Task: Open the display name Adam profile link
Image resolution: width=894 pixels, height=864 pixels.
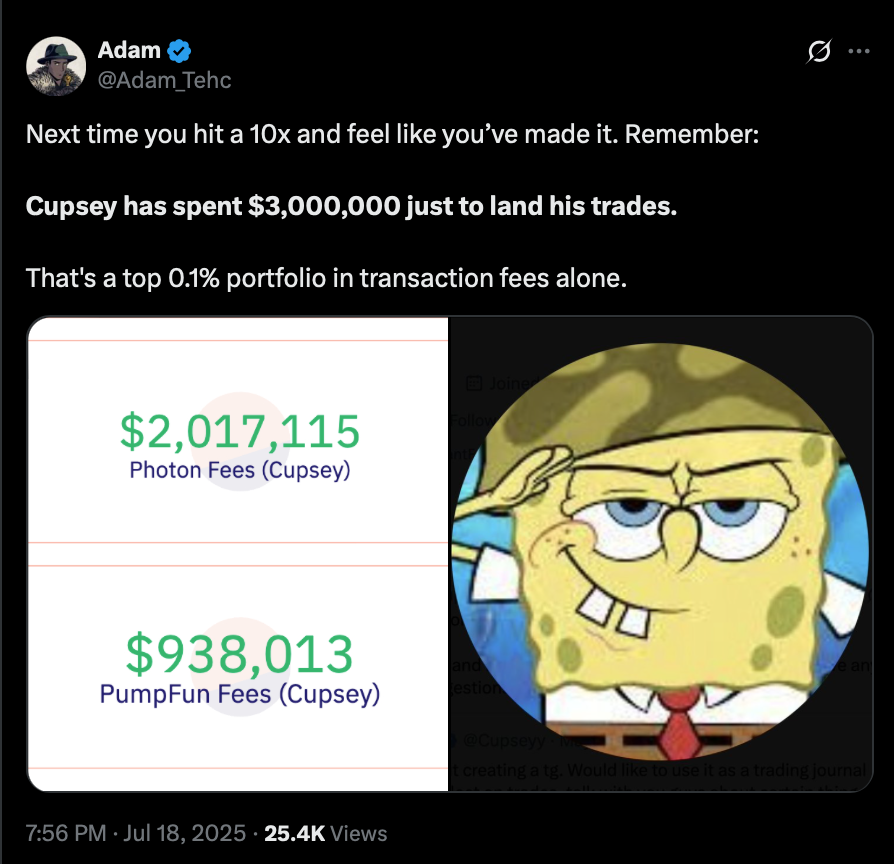Action: [x=130, y=50]
